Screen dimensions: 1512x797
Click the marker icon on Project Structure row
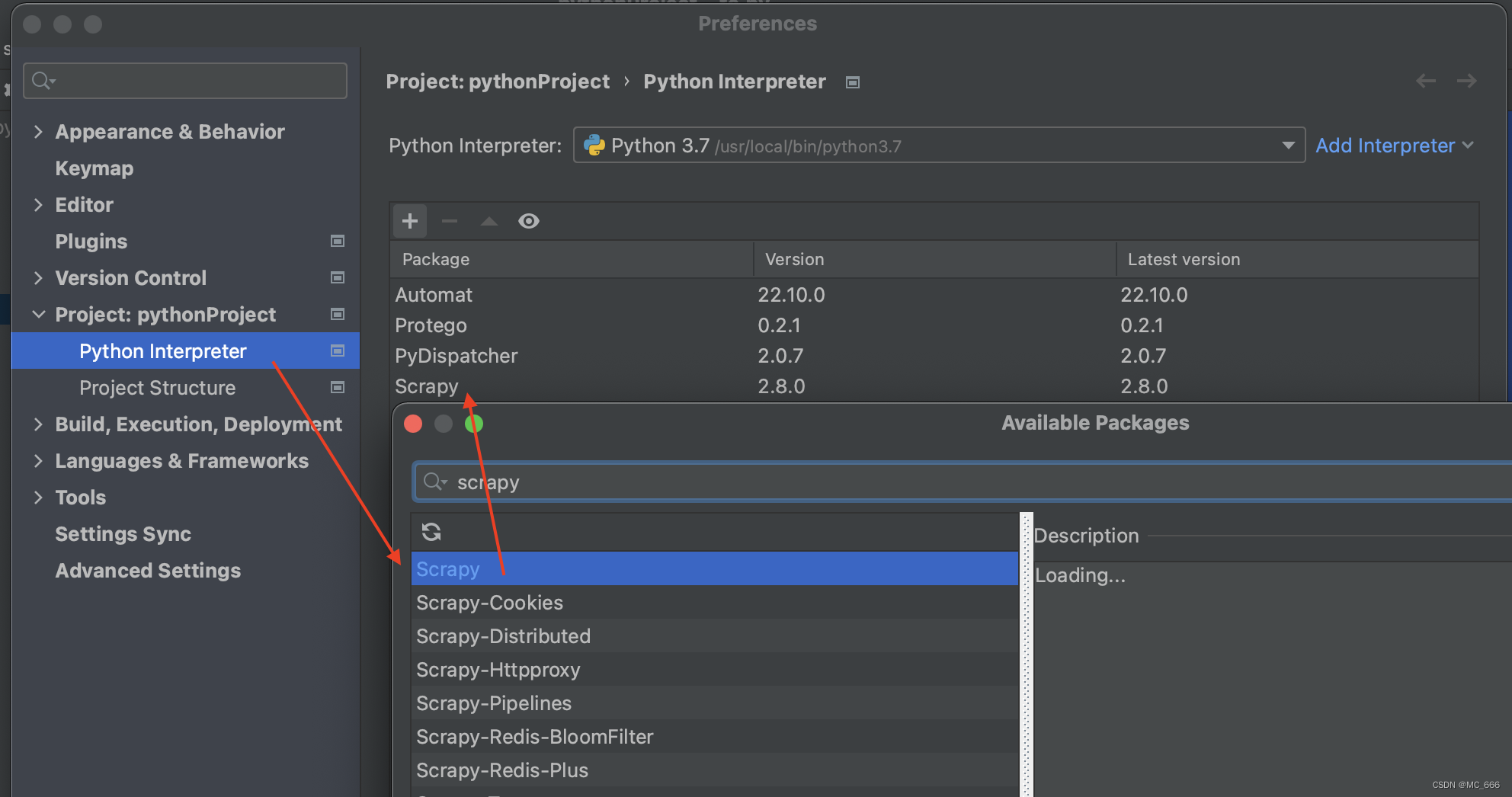tap(338, 387)
